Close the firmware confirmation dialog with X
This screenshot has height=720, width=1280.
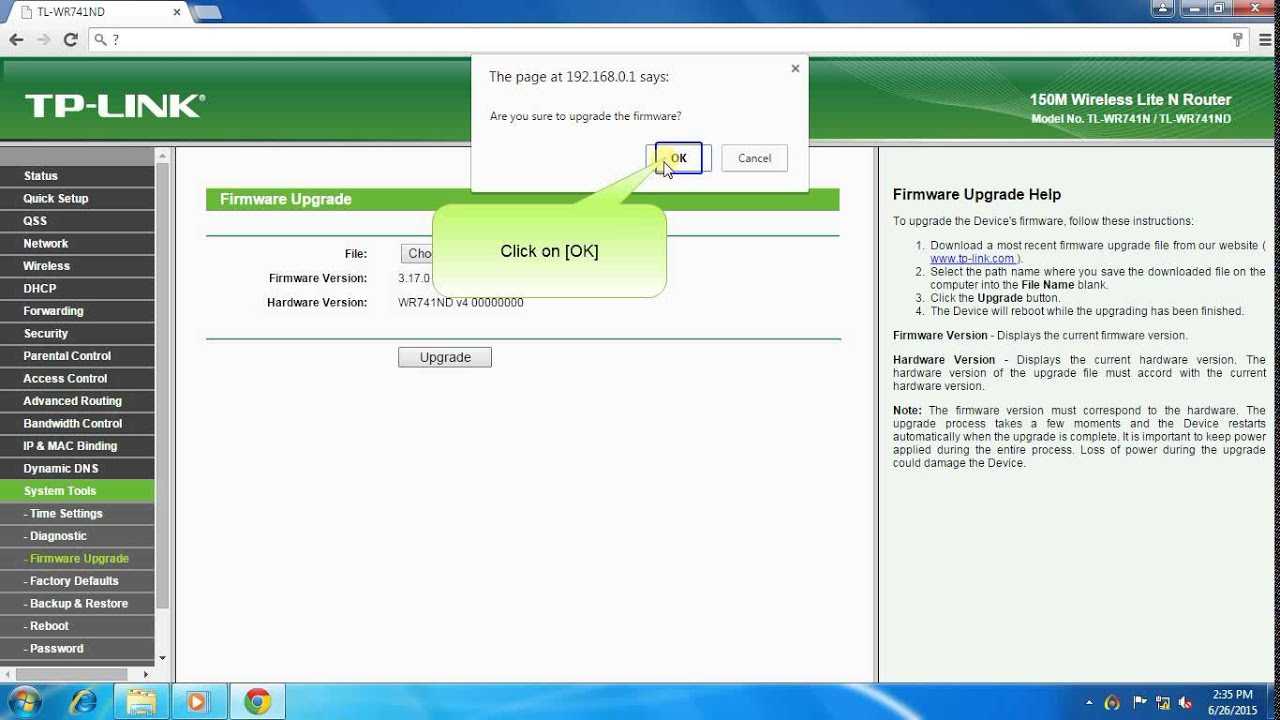click(x=795, y=69)
